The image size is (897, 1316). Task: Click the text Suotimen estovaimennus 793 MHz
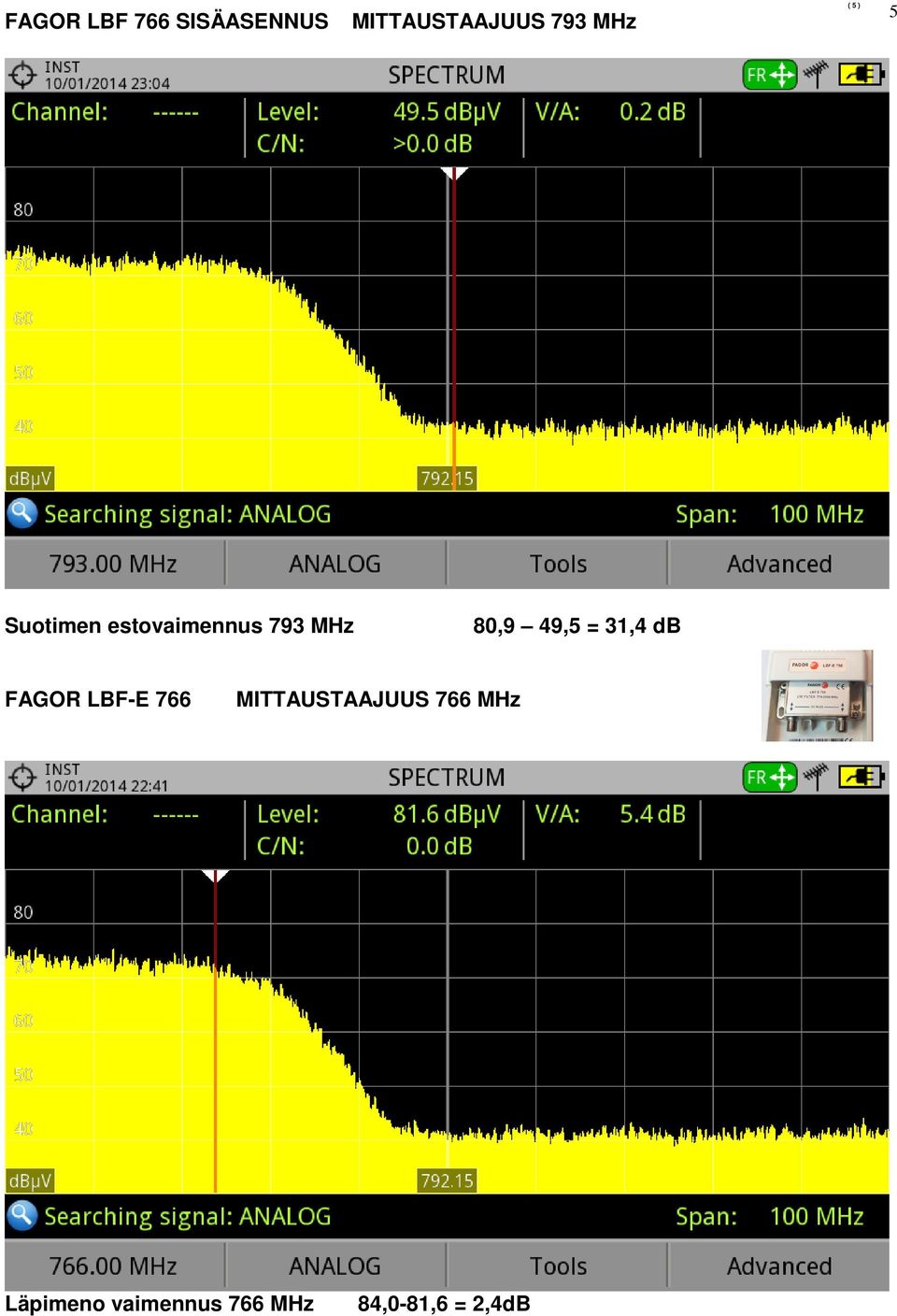pos(179,625)
